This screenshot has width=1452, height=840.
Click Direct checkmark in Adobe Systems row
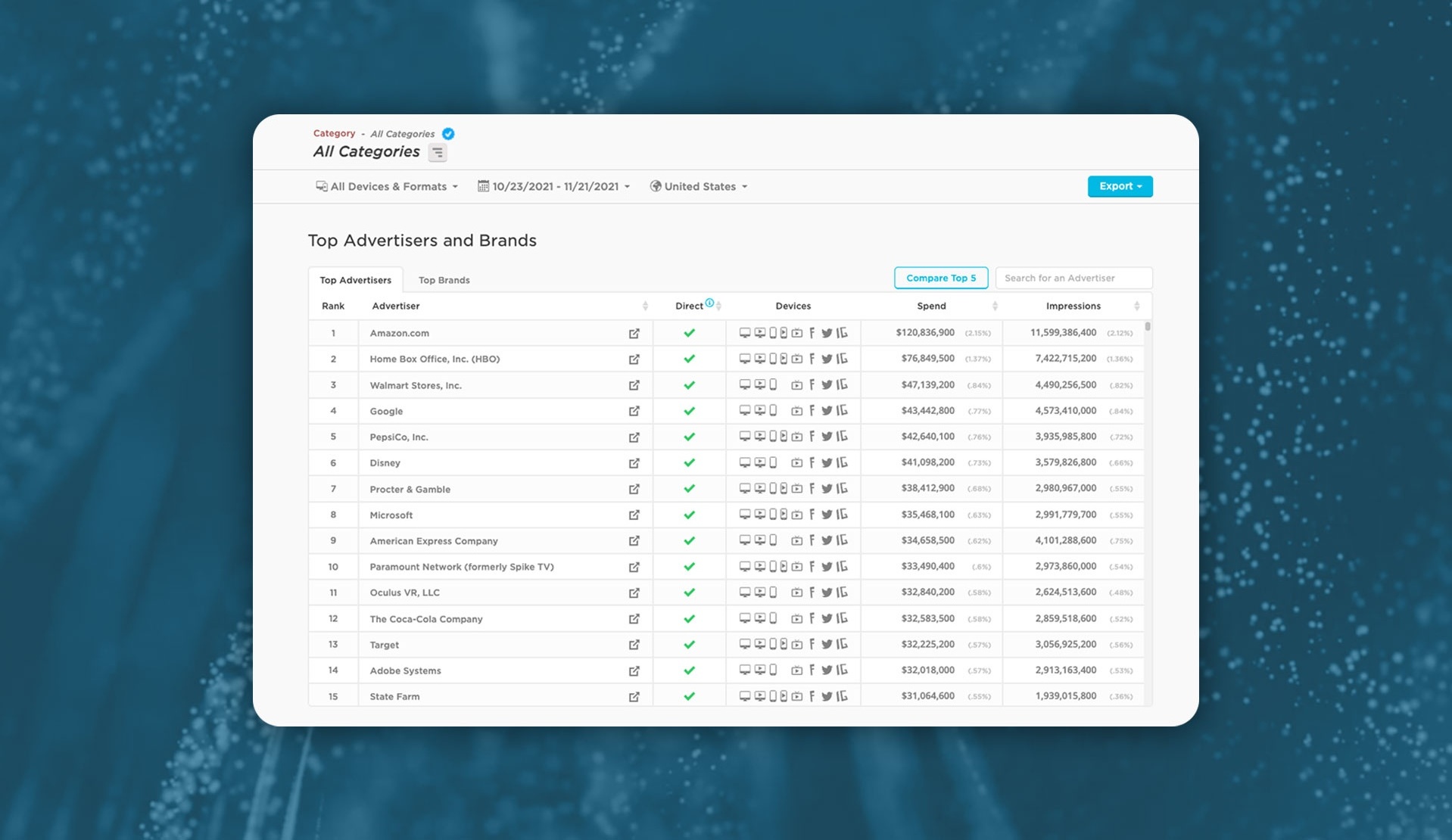coord(689,670)
